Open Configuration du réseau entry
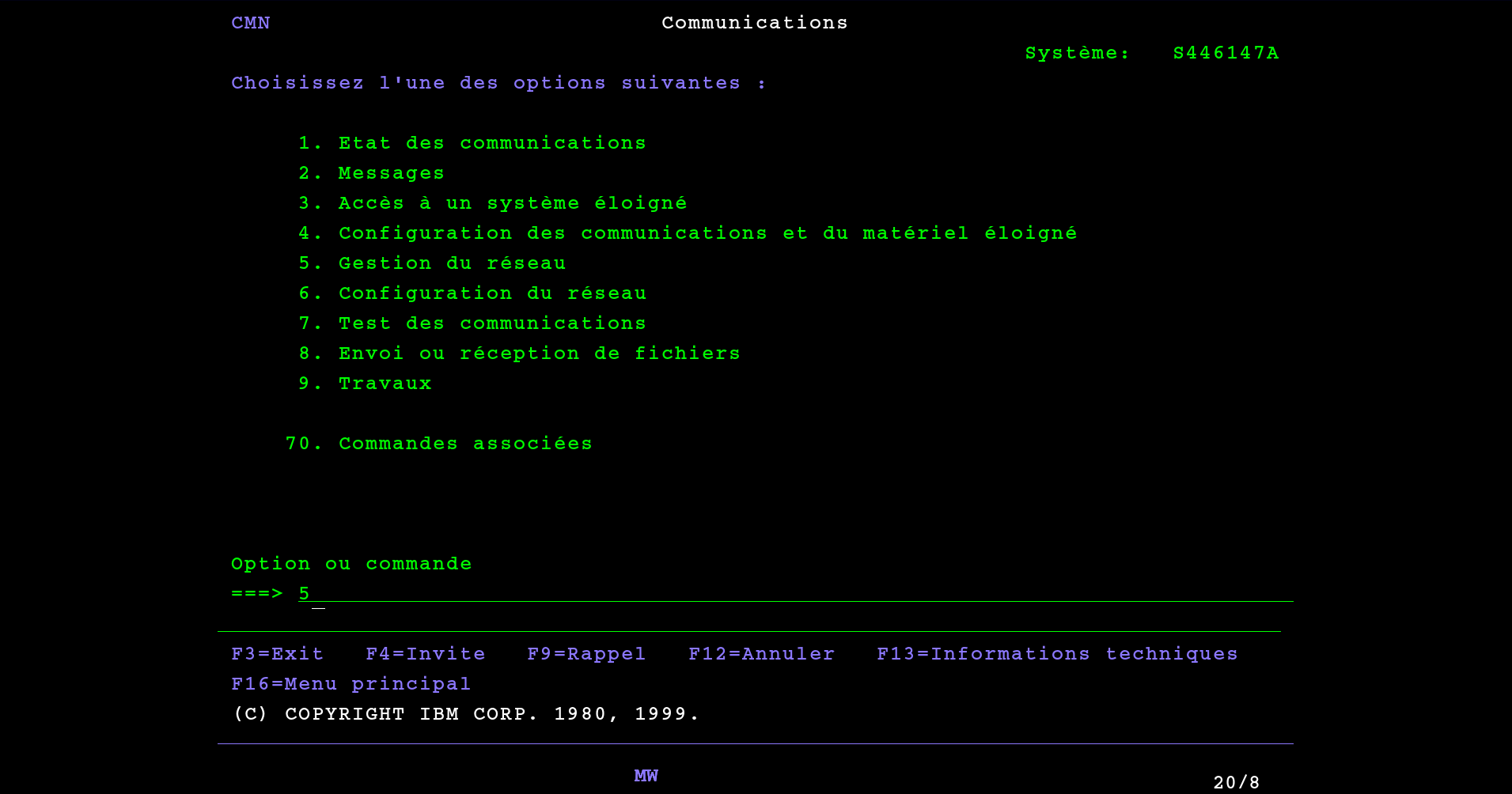Image resolution: width=1512 pixels, height=794 pixels. coord(492,293)
